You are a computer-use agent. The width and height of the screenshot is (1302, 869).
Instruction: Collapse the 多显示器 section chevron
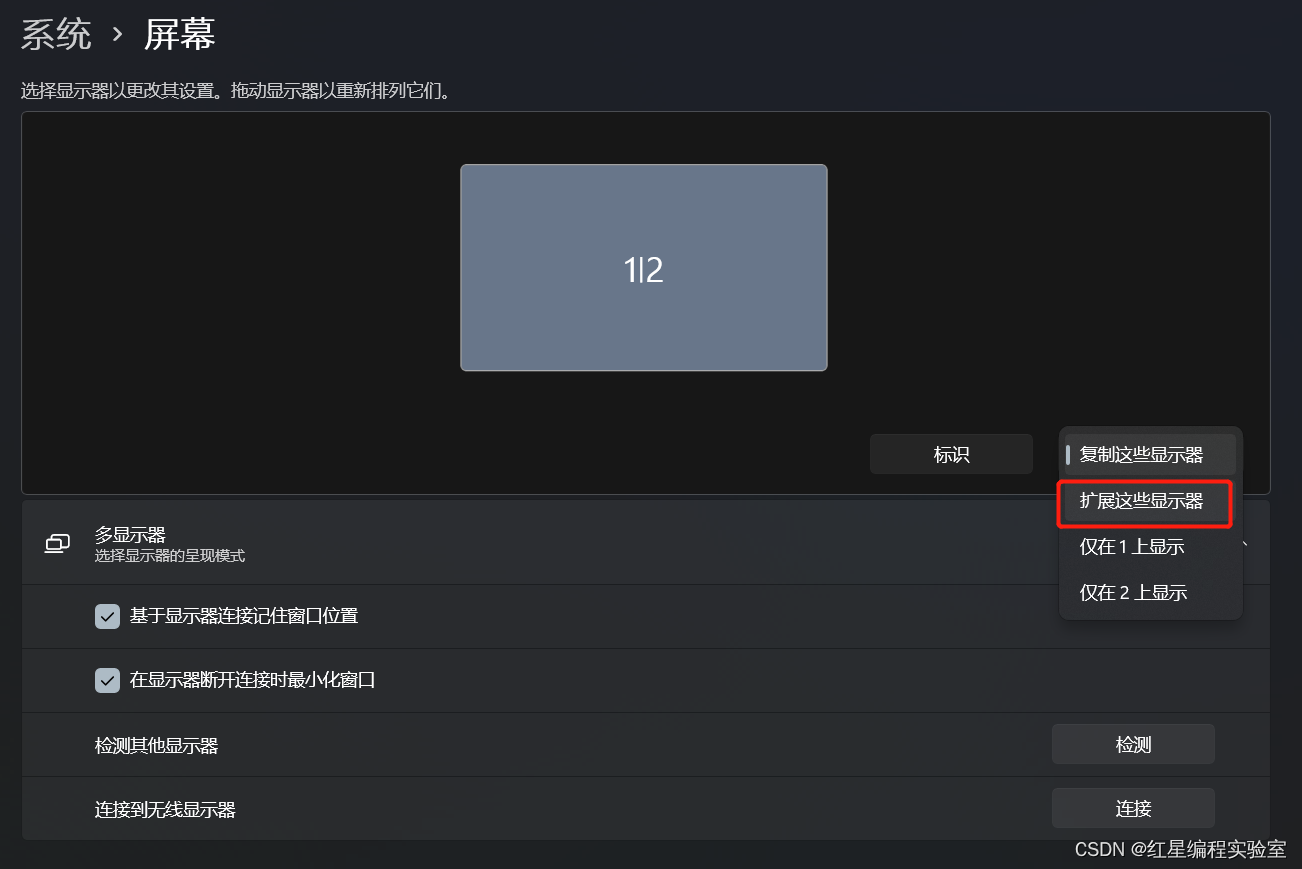[x=1245, y=544]
